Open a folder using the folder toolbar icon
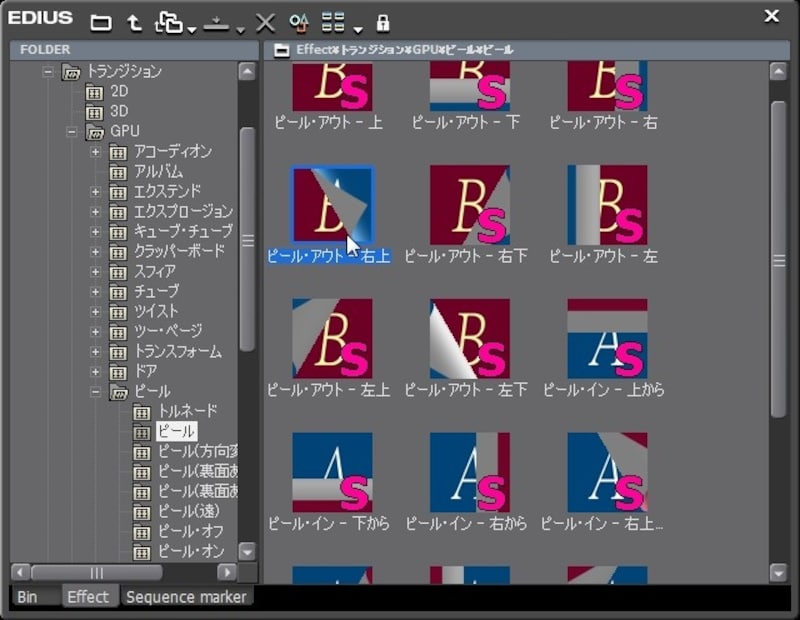The width and height of the screenshot is (800, 620). click(100, 22)
